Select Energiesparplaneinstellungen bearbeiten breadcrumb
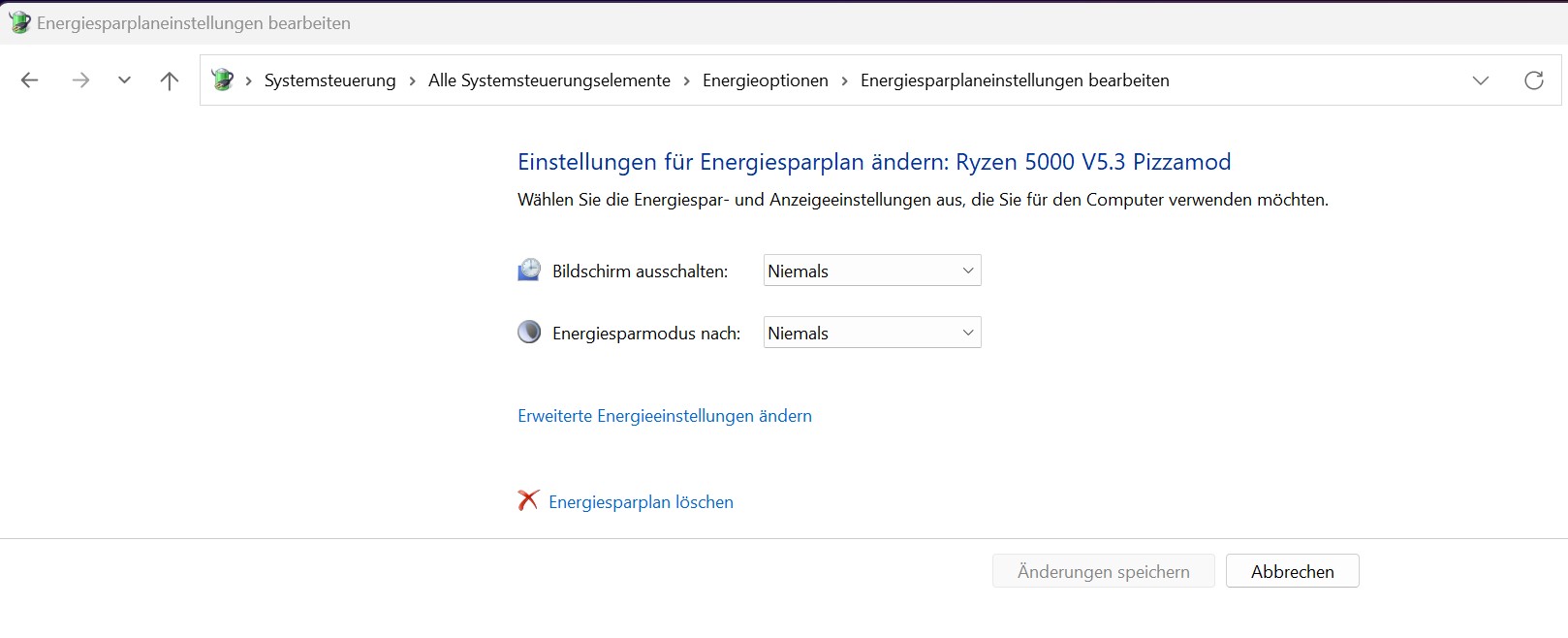Viewport: 1568px width, 638px height. (x=1015, y=80)
